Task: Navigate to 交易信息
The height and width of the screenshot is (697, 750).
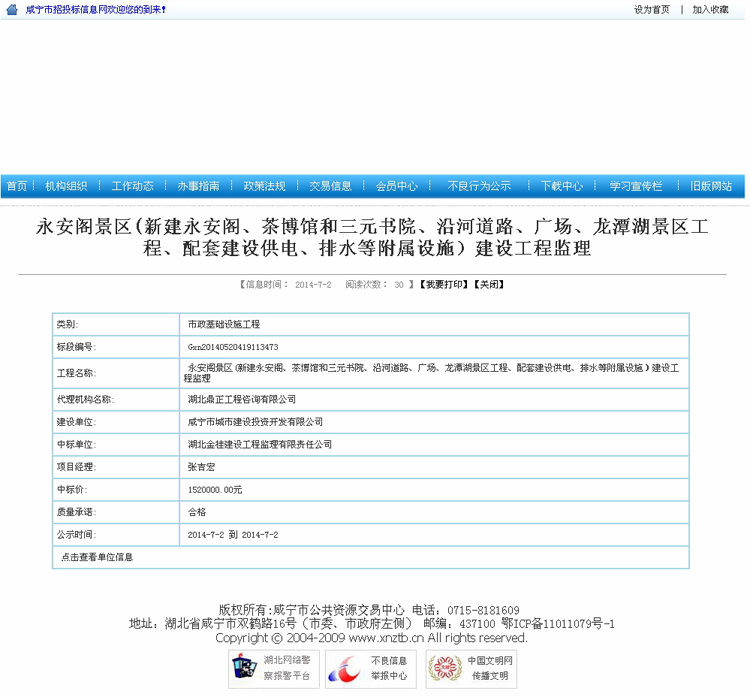Action: (330, 186)
